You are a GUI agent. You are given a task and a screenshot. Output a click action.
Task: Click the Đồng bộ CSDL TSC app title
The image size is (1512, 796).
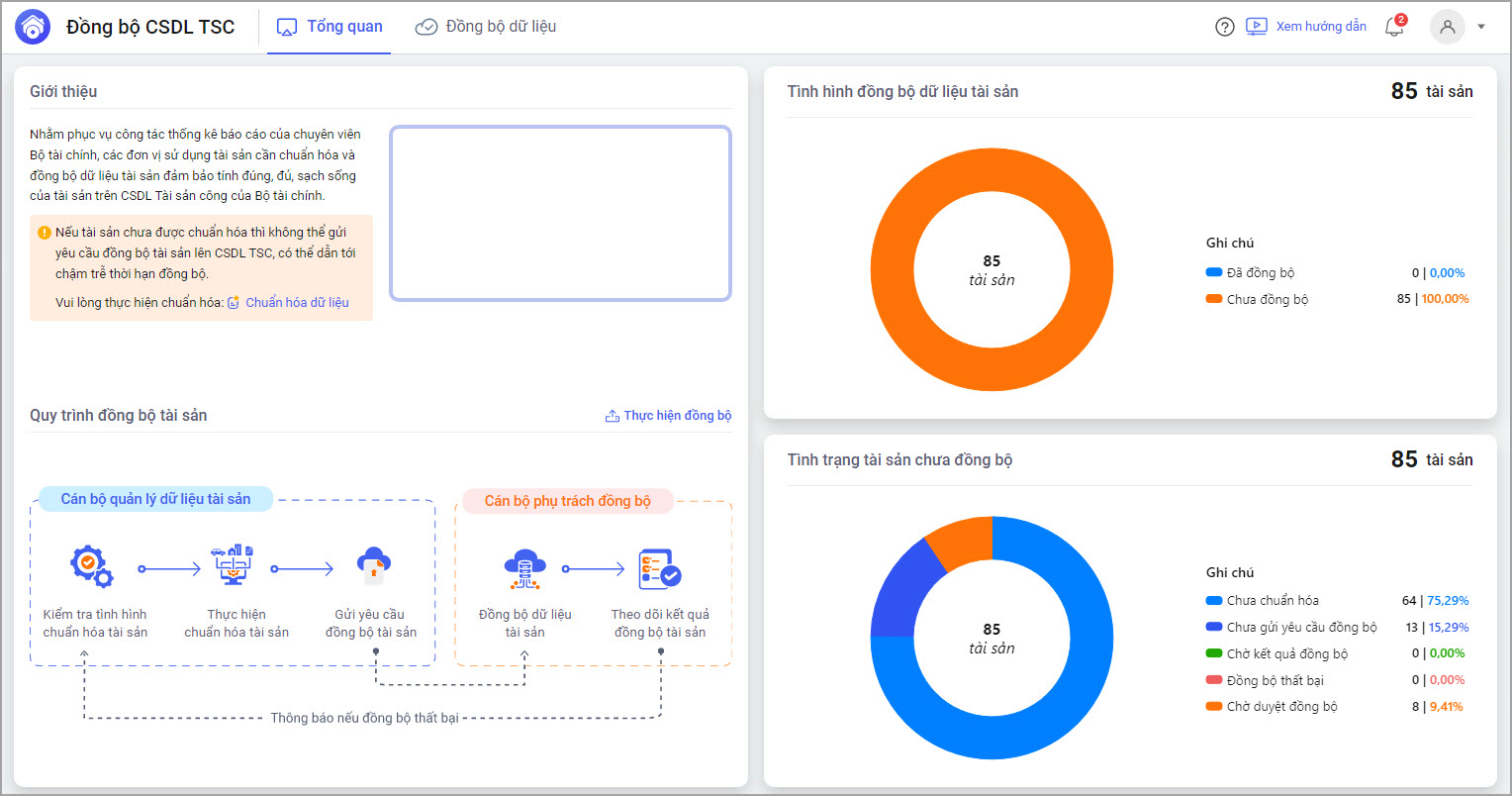click(150, 28)
